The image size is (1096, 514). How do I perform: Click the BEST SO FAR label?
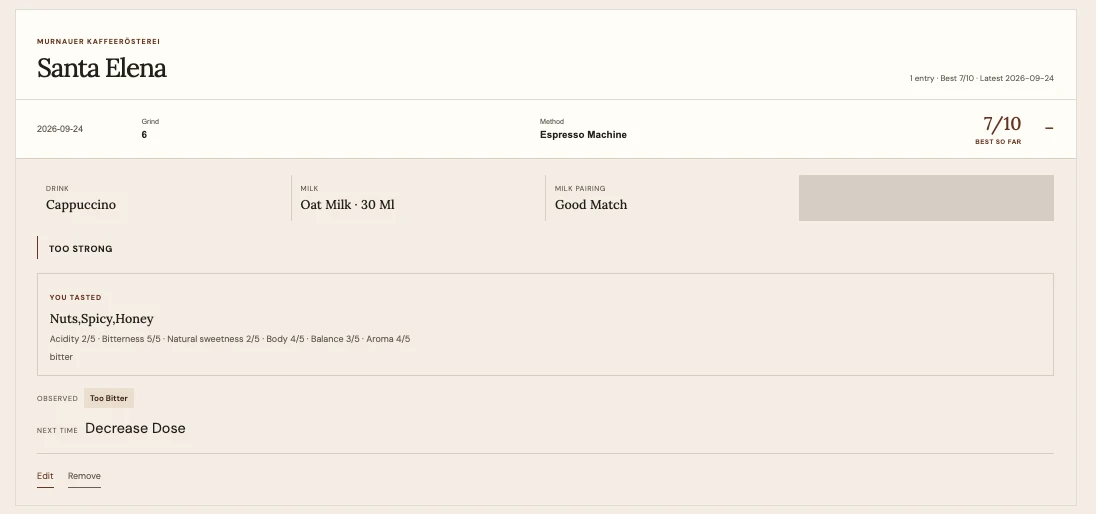point(998,142)
